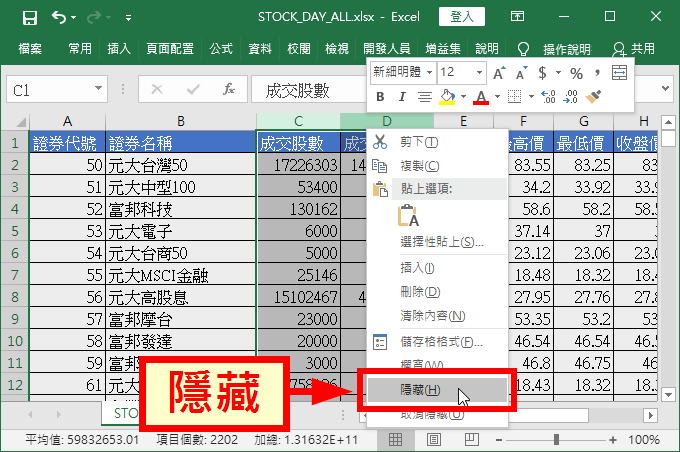Click the 操作說明 lightbulb search
Screen dimensions: 680x452
(555, 49)
